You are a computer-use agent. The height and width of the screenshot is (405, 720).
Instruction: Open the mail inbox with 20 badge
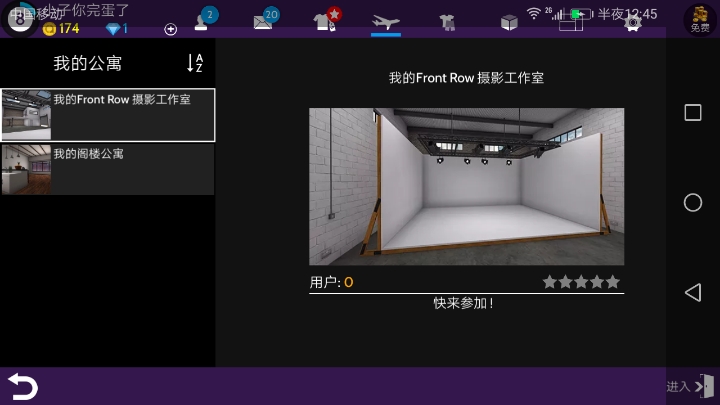click(265, 21)
